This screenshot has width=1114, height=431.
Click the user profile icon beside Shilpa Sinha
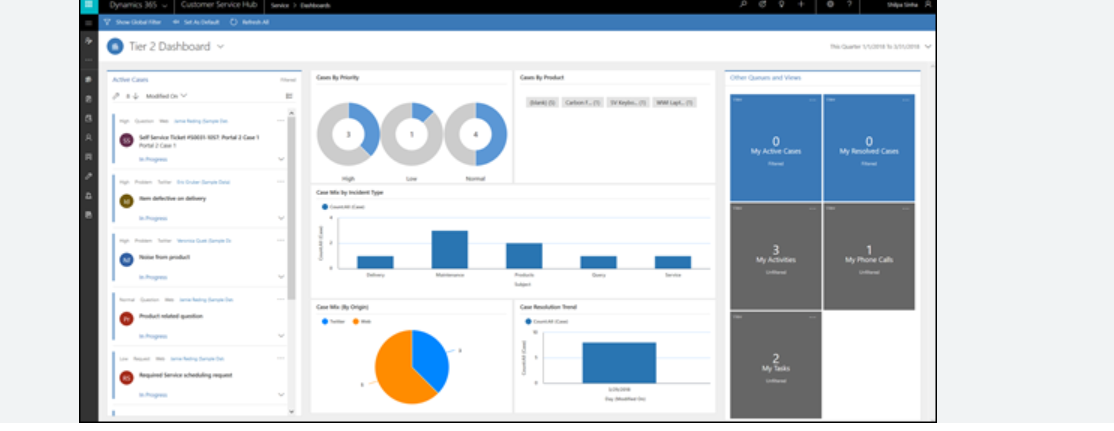tap(928, 4)
